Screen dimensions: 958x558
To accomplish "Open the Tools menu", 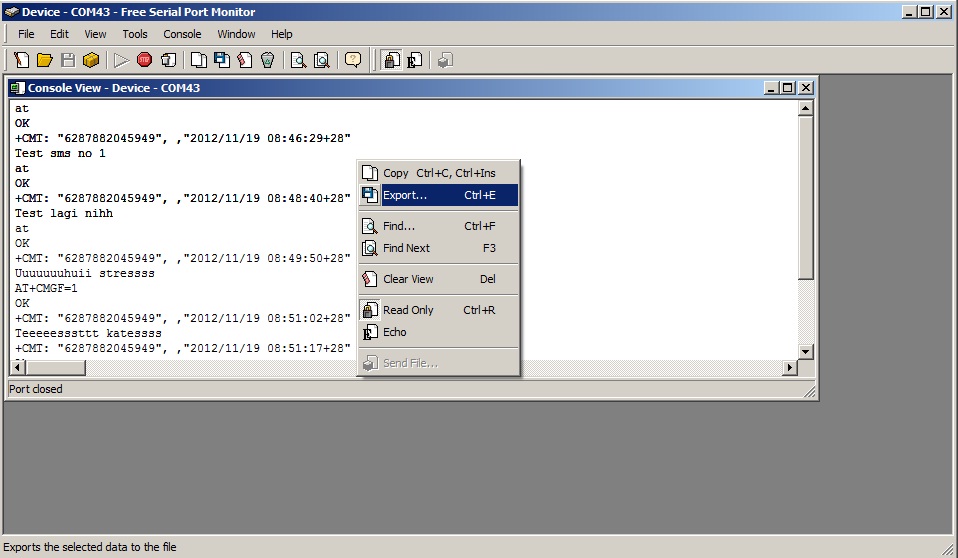I will (x=135, y=34).
